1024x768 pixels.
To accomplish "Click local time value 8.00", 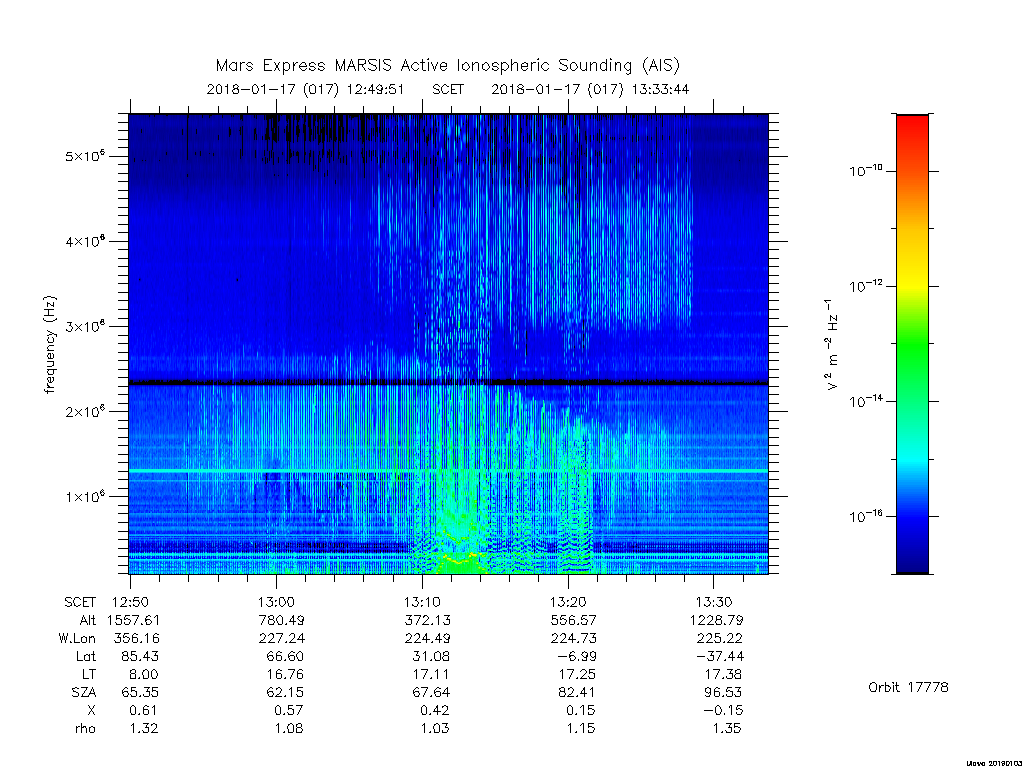I will (144, 674).
